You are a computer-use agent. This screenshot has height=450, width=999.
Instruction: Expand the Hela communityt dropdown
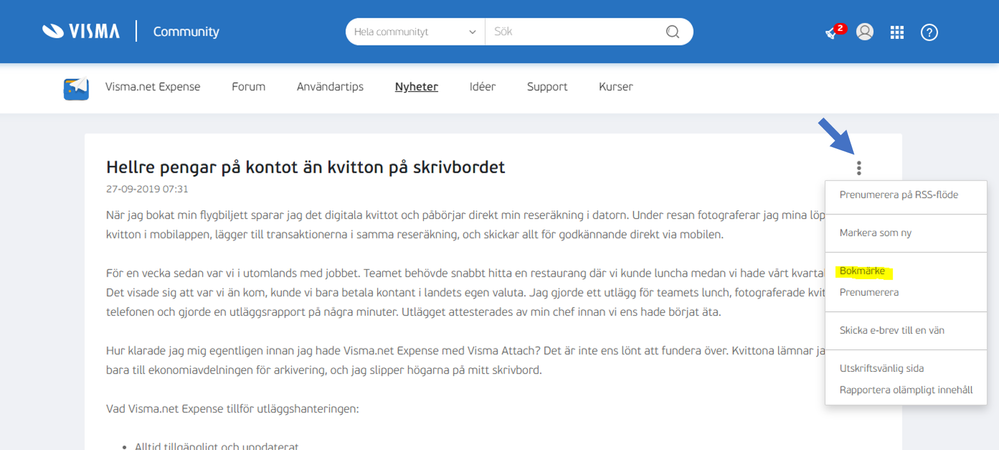(x=415, y=32)
